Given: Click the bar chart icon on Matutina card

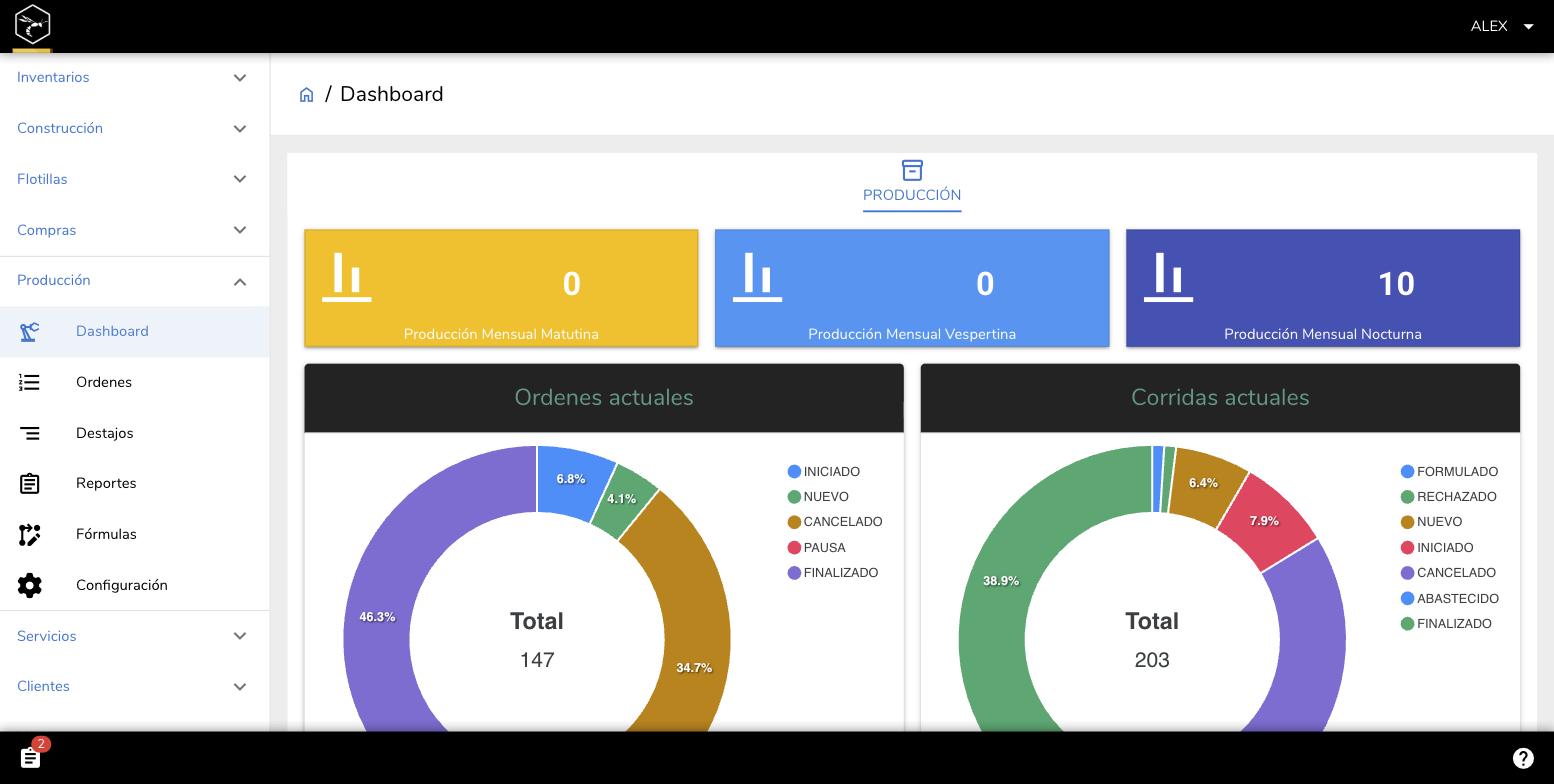Looking at the screenshot, I should tap(347, 276).
